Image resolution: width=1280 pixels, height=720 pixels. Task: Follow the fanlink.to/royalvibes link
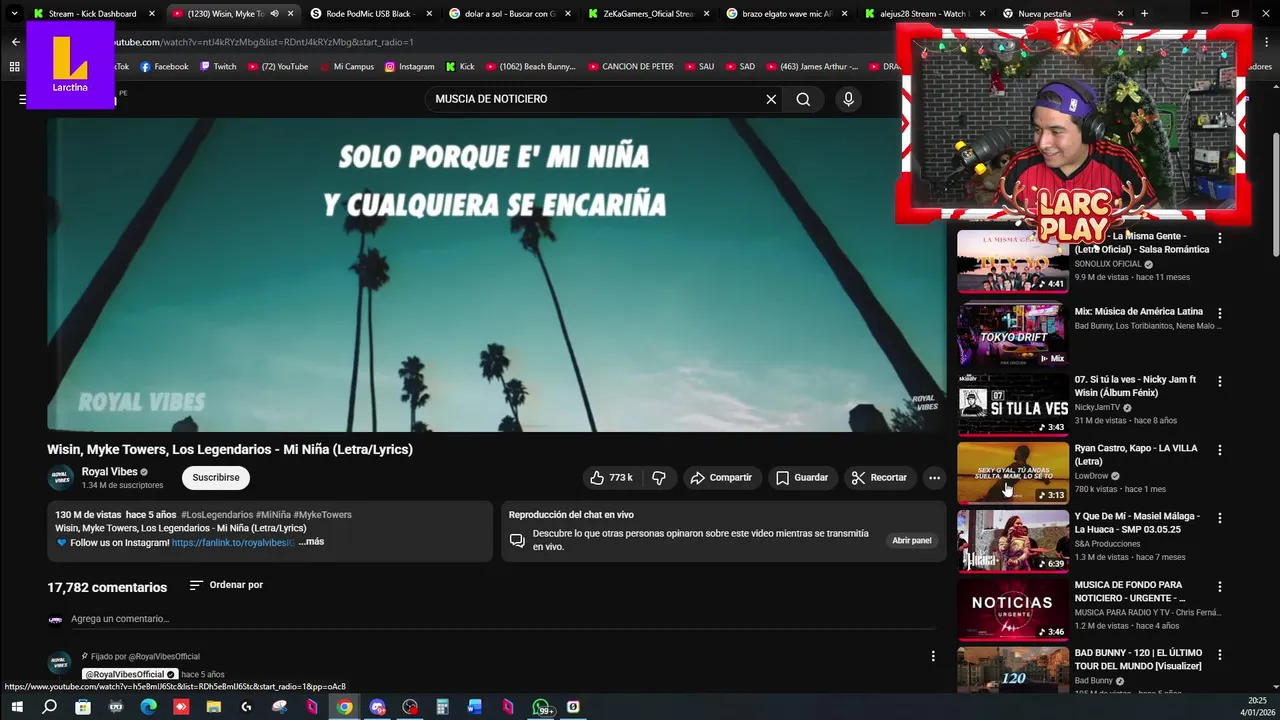(x=234, y=542)
